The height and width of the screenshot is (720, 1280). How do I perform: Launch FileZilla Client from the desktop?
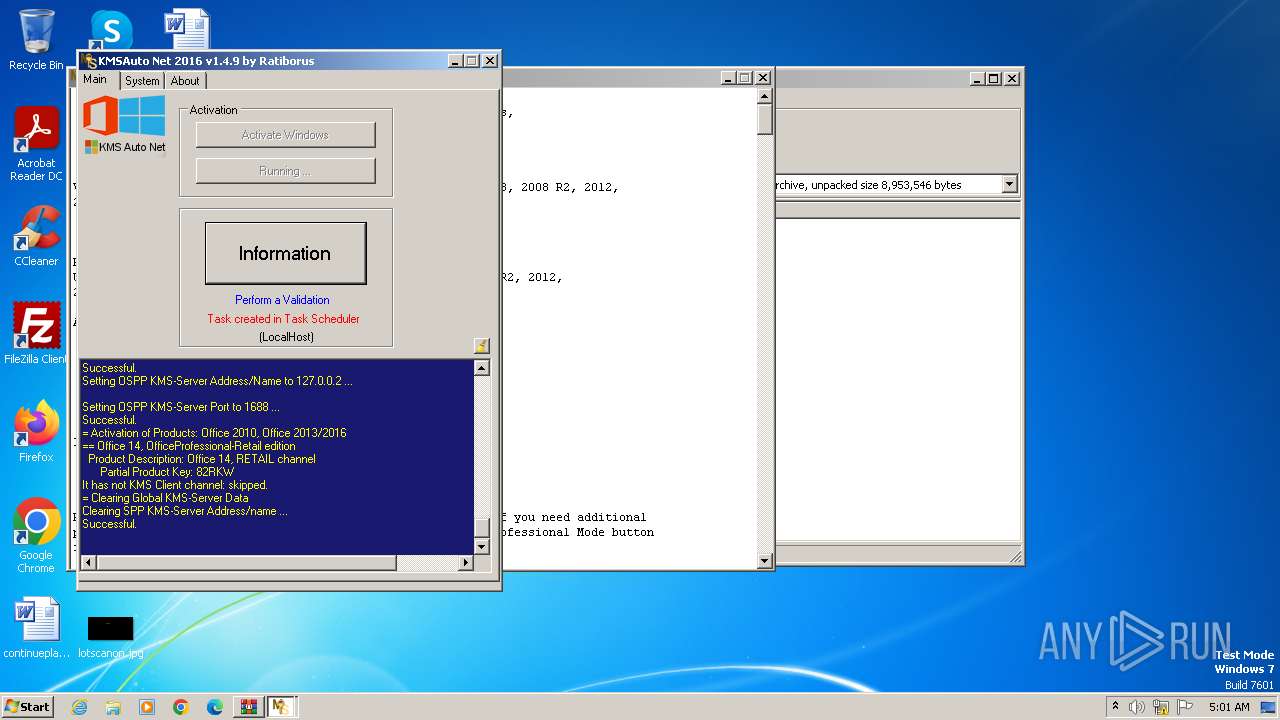pyautogui.click(x=36, y=334)
